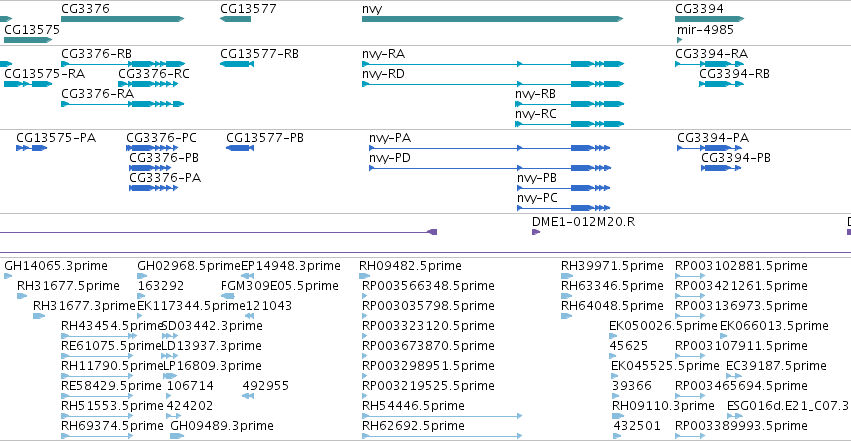Image resolution: width=851 pixels, height=441 pixels.
Task: Click the CG13575 gene label
Action: click(x=32, y=30)
